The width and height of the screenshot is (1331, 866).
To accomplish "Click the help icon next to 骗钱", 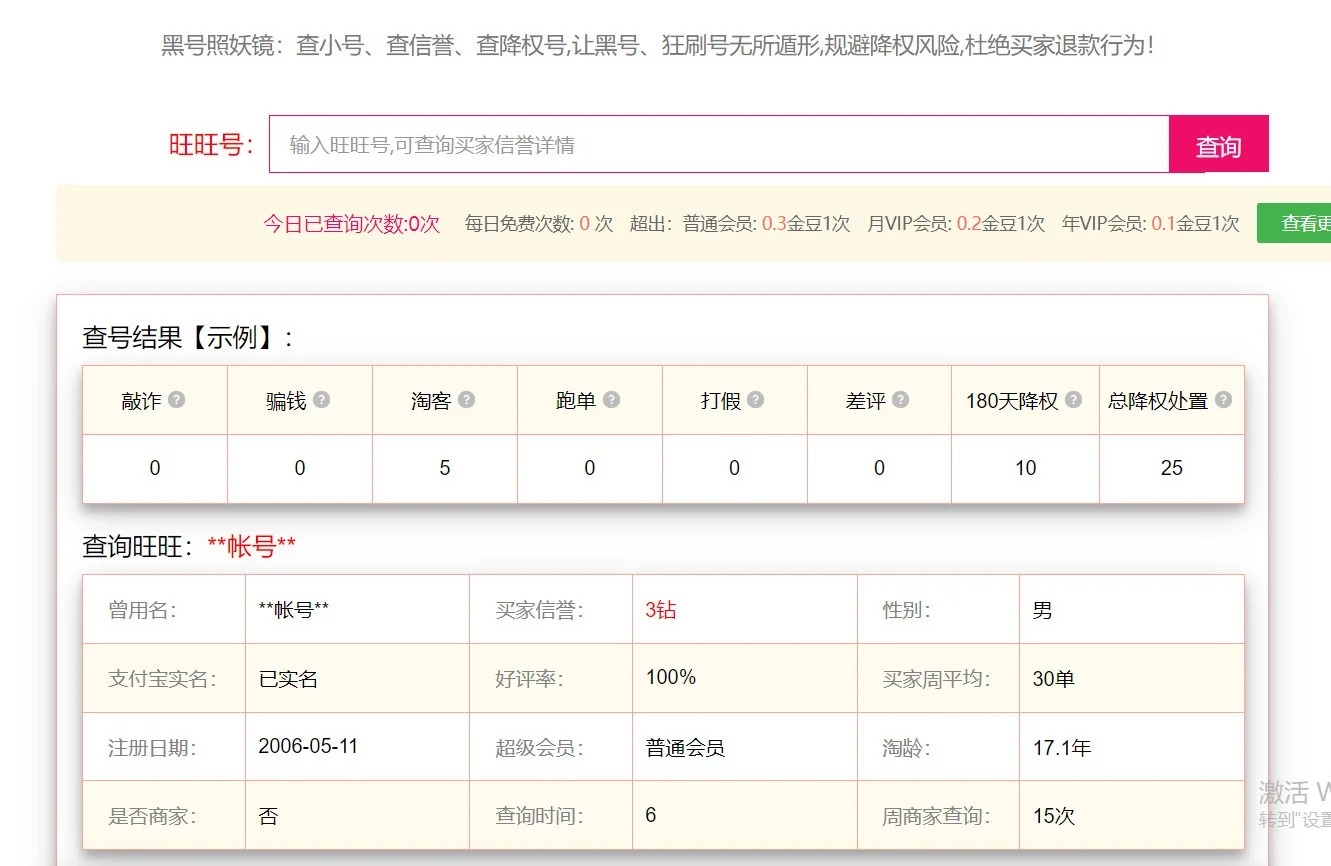I will coord(321,399).
